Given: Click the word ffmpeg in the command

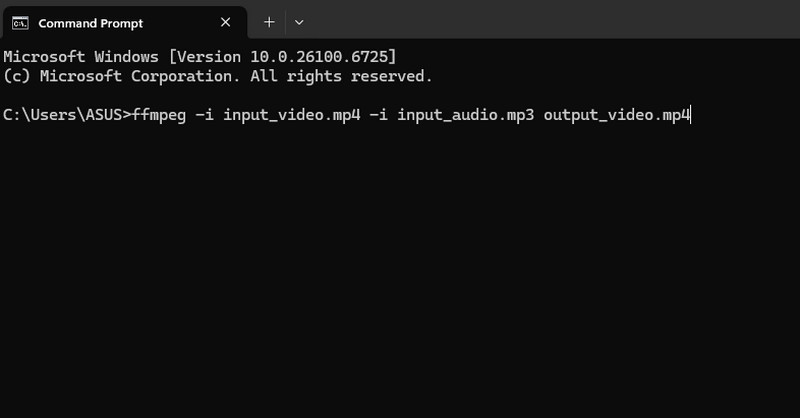Looking at the screenshot, I should [x=160, y=115].
